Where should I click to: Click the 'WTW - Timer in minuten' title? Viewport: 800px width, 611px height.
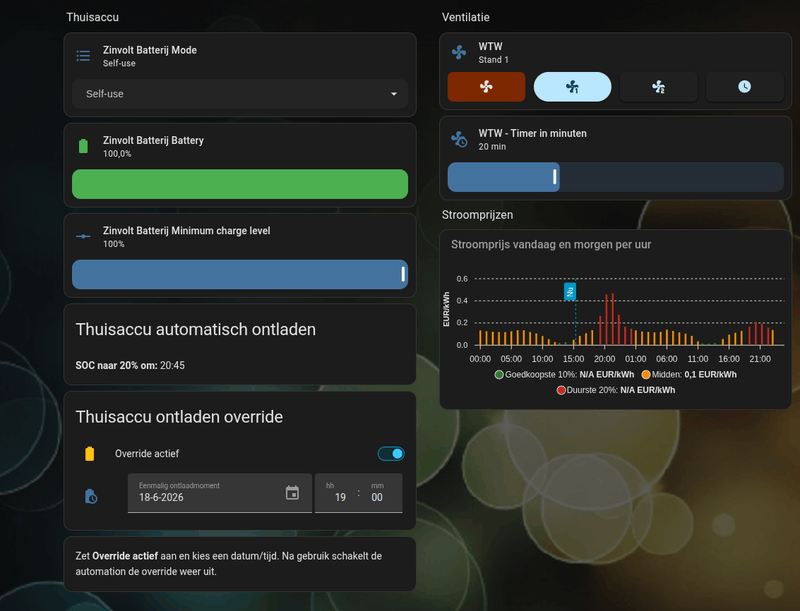(532, 133)
